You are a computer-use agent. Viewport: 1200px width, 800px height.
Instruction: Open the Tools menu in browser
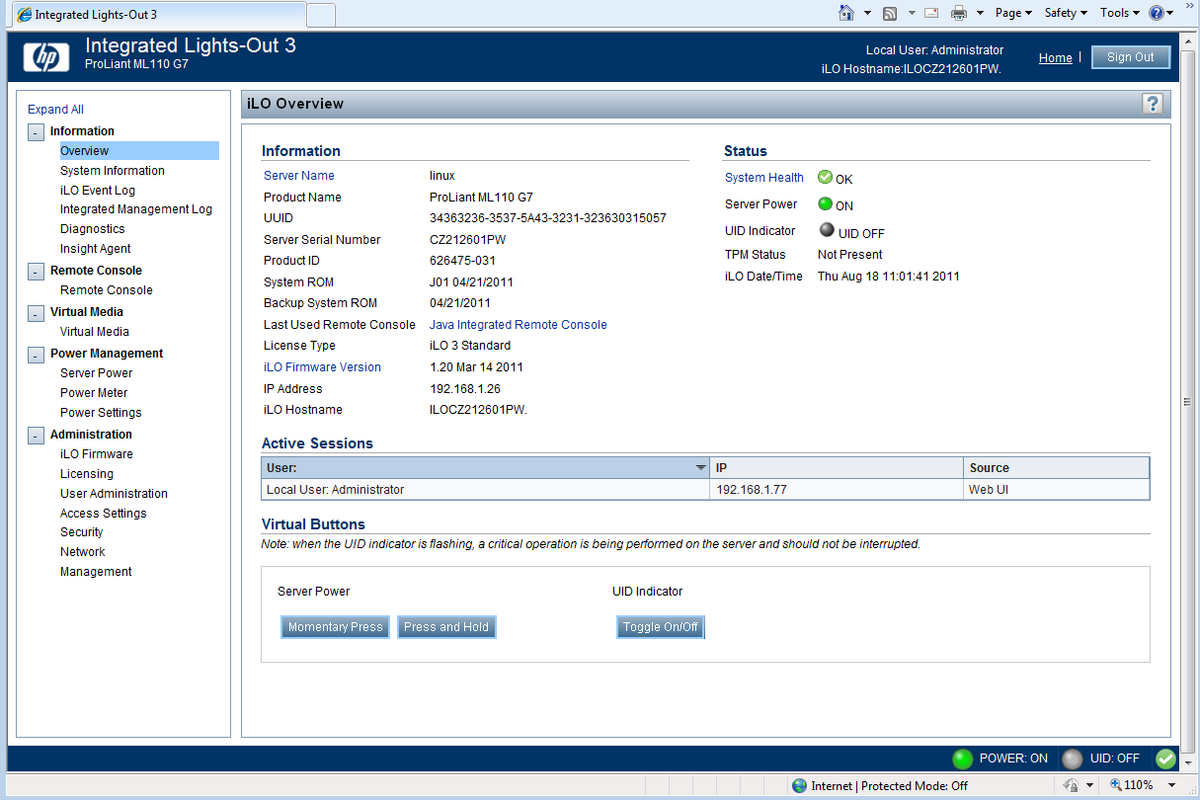coord(1117,13)
